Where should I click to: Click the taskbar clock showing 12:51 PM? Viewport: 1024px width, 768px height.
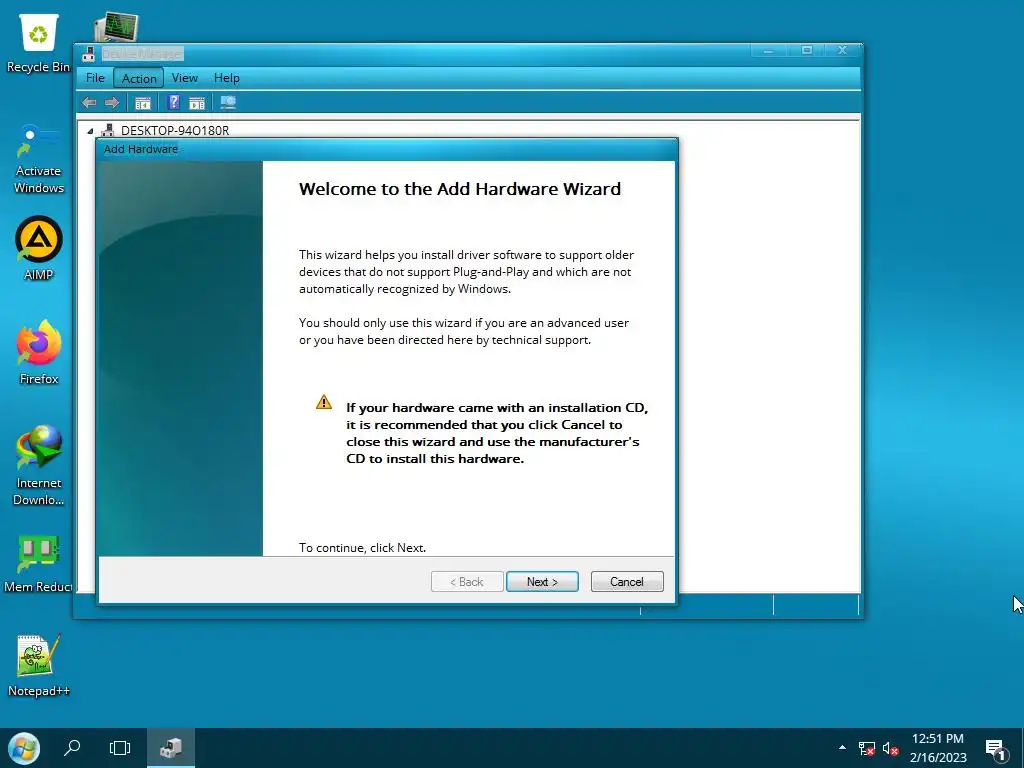point(938,748)
